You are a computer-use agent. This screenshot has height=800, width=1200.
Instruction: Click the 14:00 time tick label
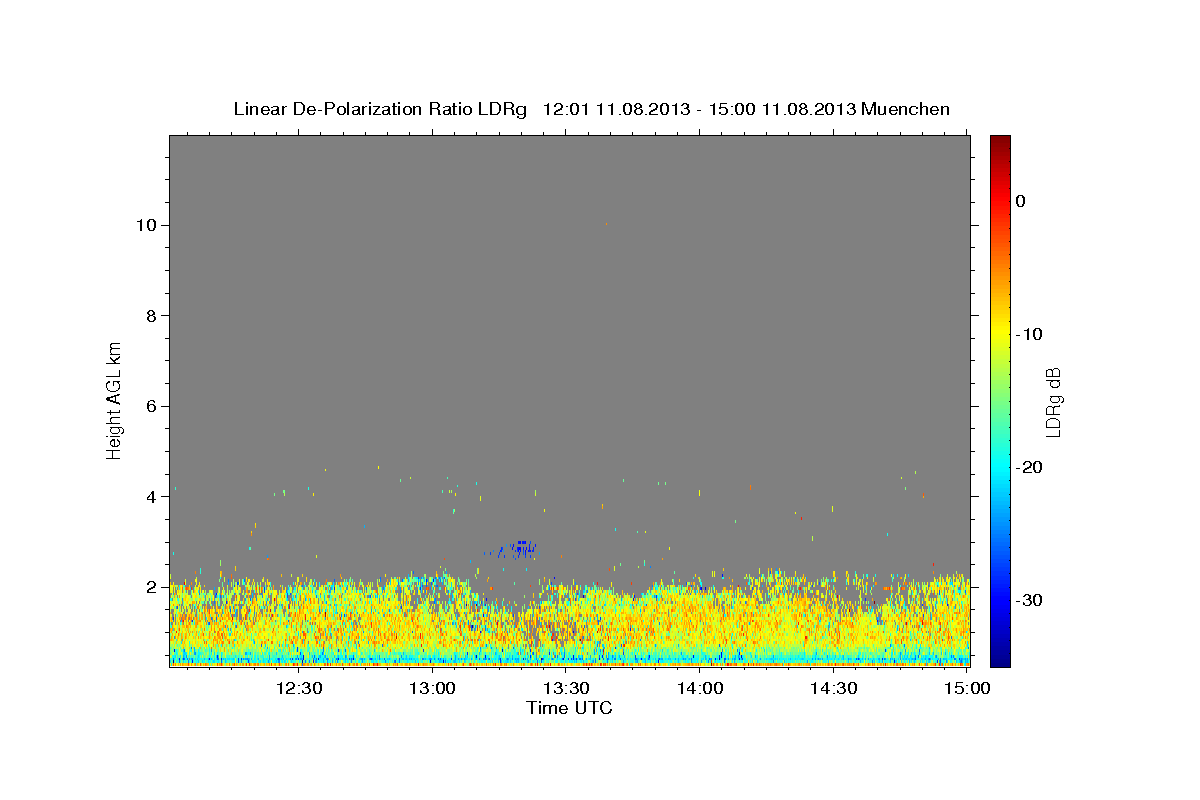(x=700, y=688)
